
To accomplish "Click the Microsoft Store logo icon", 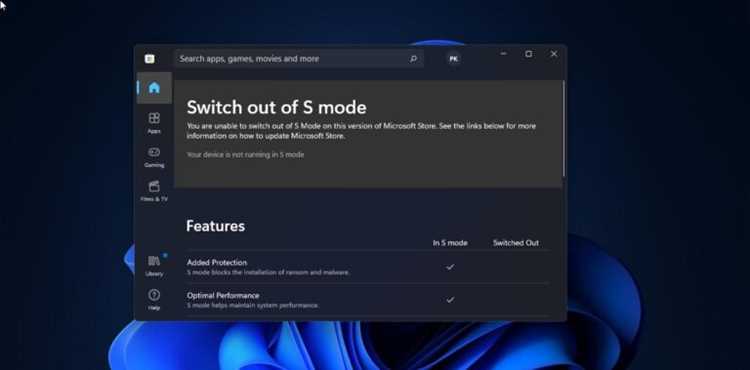I will click(150, 59).
